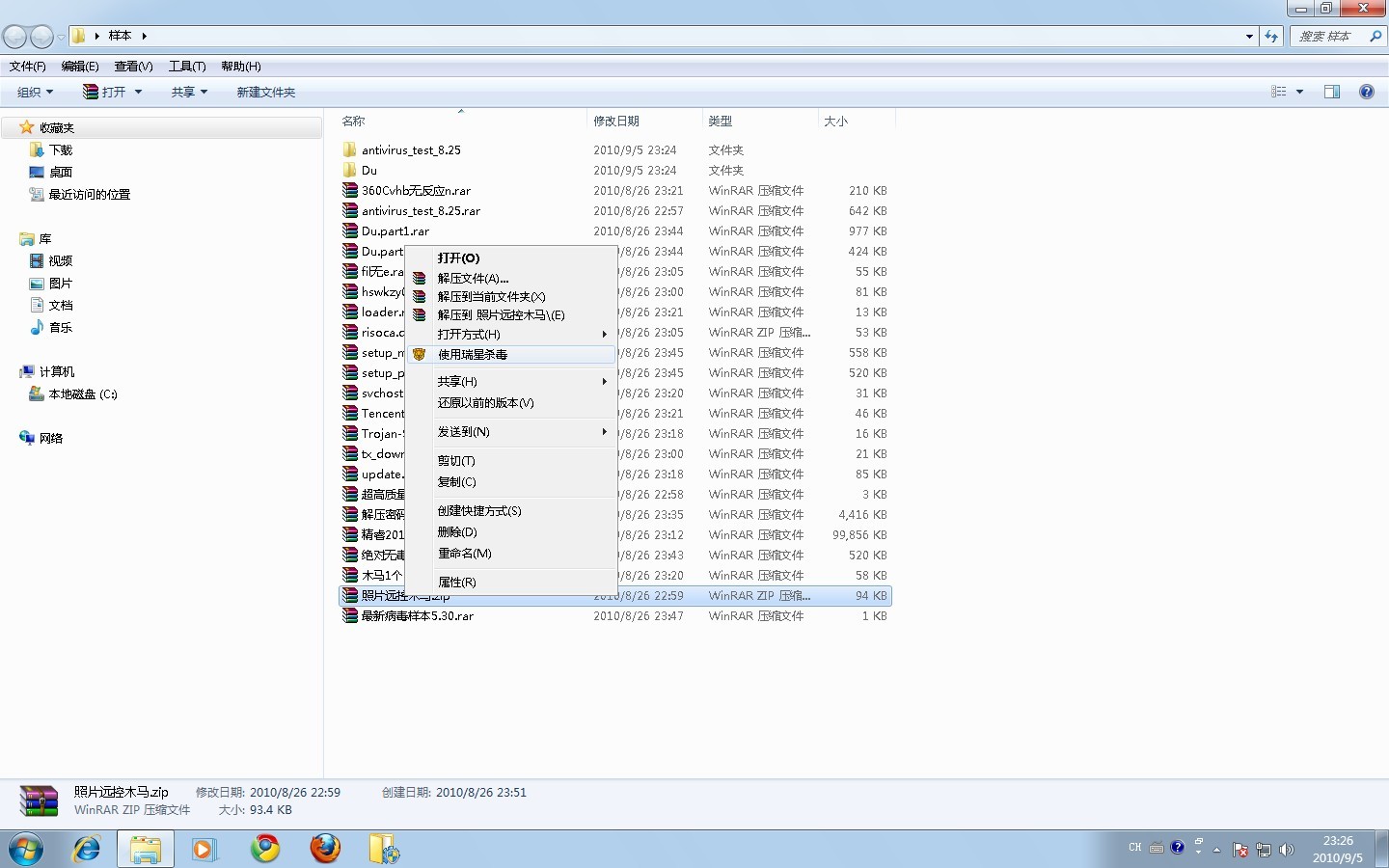1389x868 pixels.
Task: Open the Start menu orb
Action: pyautogui.click(x=25, y=850)
